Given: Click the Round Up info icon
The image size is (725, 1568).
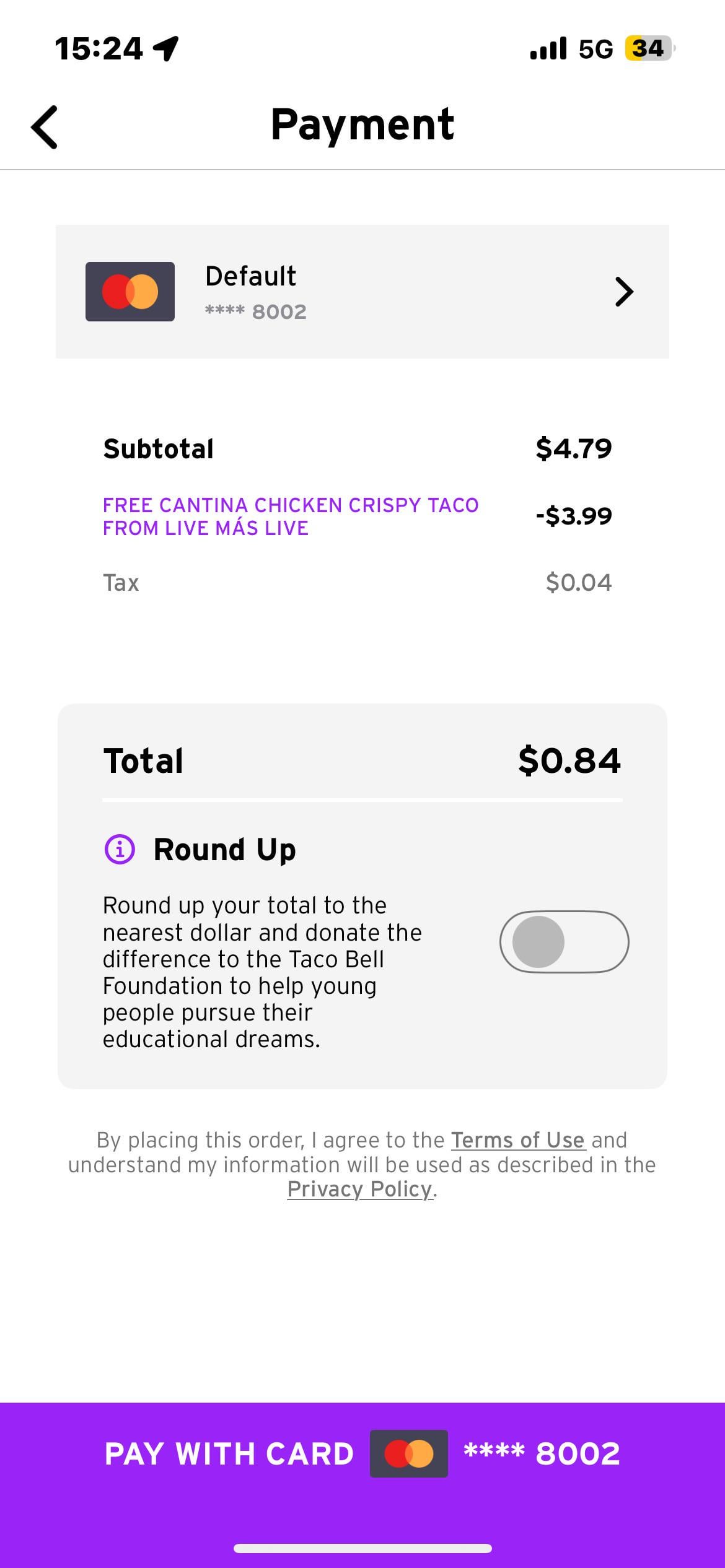Looking at the screenshot, I should coord(120,849).
